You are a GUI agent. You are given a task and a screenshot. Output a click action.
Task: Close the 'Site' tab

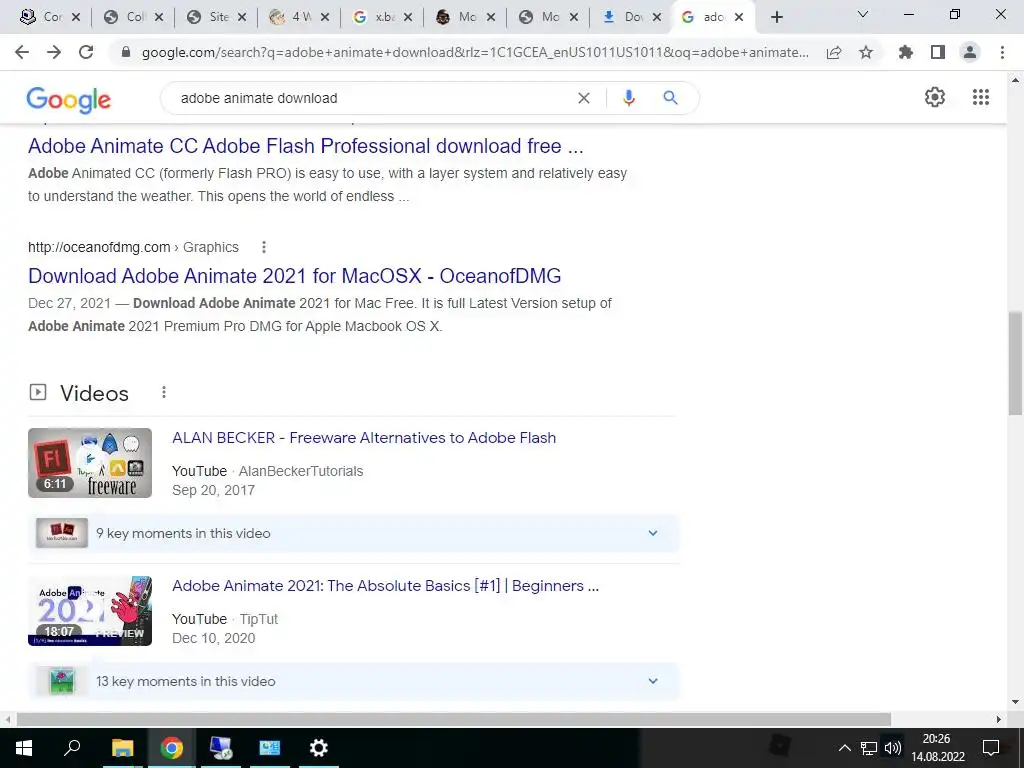(x=242, y=17)
